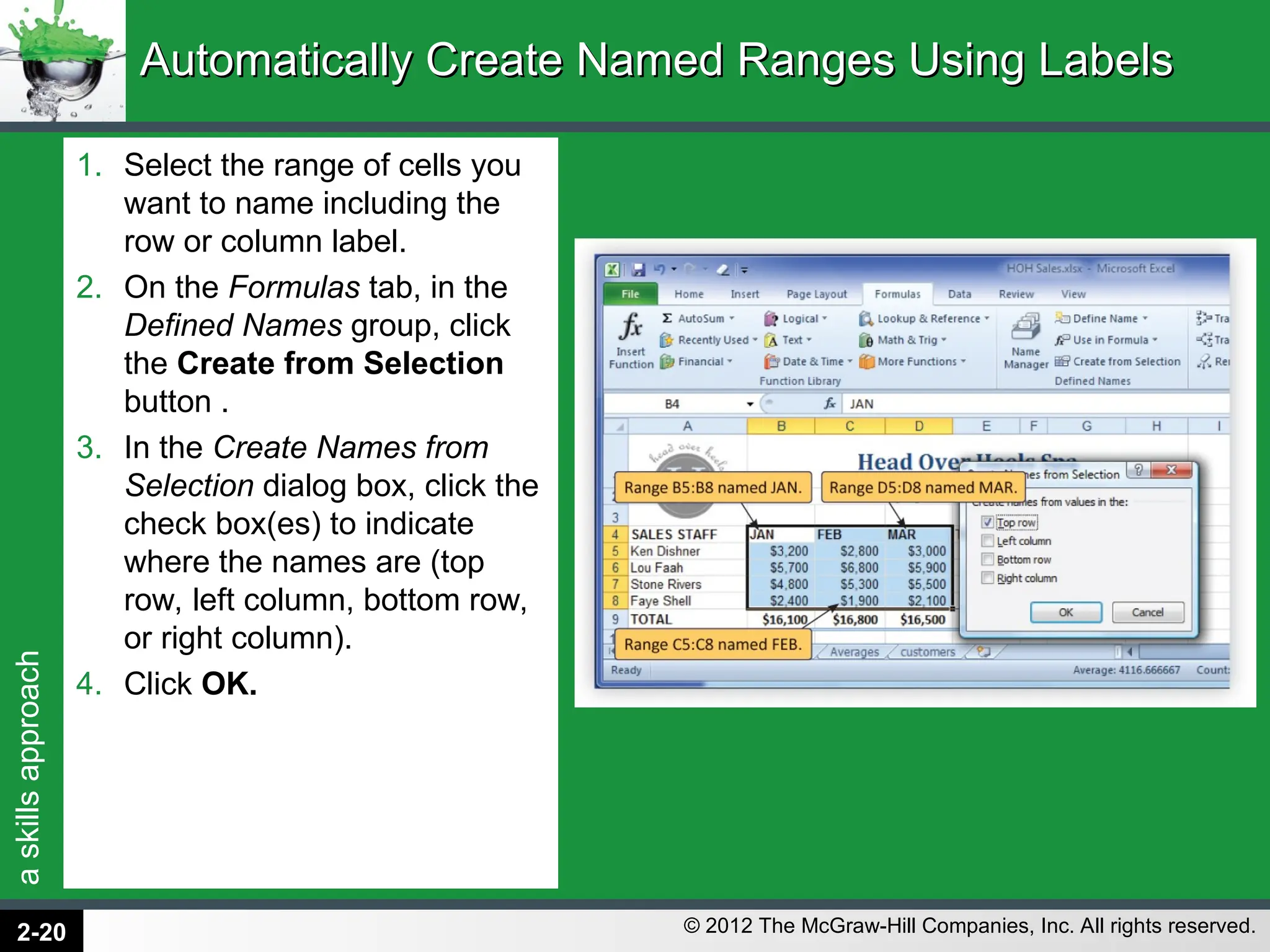The width and height of the screenshot is (1270, 952).
Task: Open Customize Quick Access Toolbar dropdown
Action: coord(744,270)
